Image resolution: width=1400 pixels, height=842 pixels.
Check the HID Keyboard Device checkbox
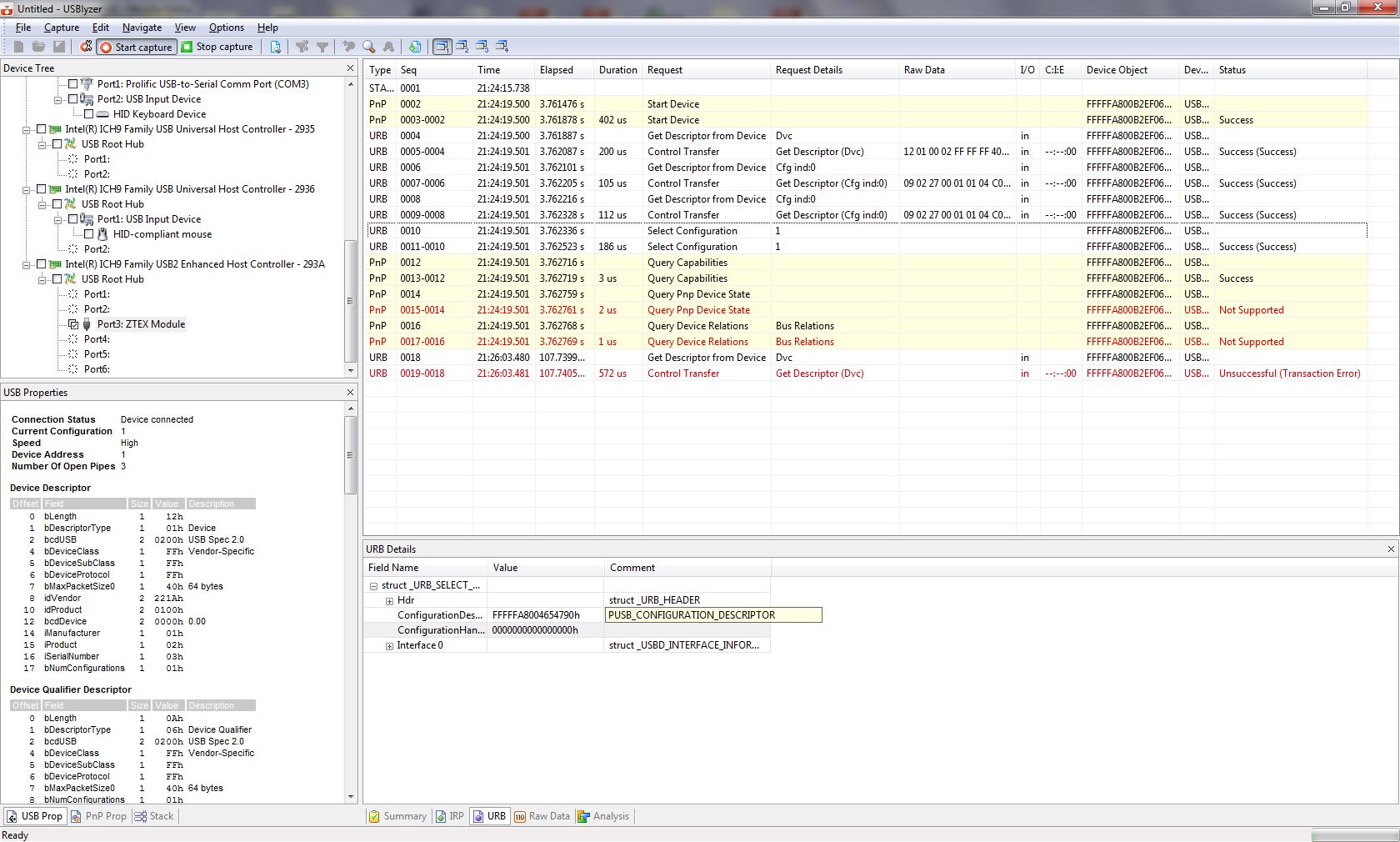[89, 114]
